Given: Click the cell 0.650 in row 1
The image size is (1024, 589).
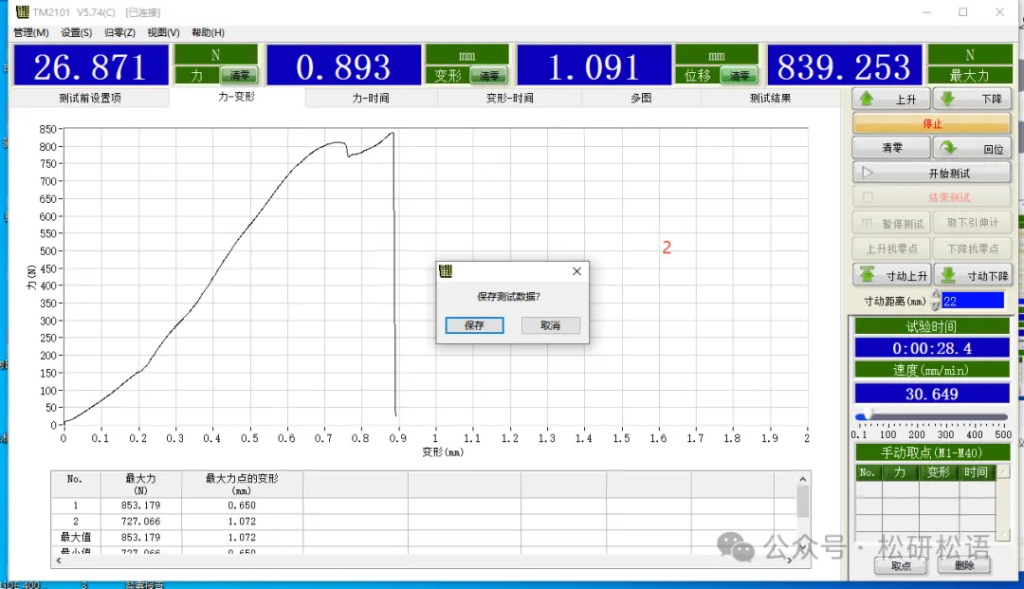Looking at the screenshot, I should (x=242, y=505).
